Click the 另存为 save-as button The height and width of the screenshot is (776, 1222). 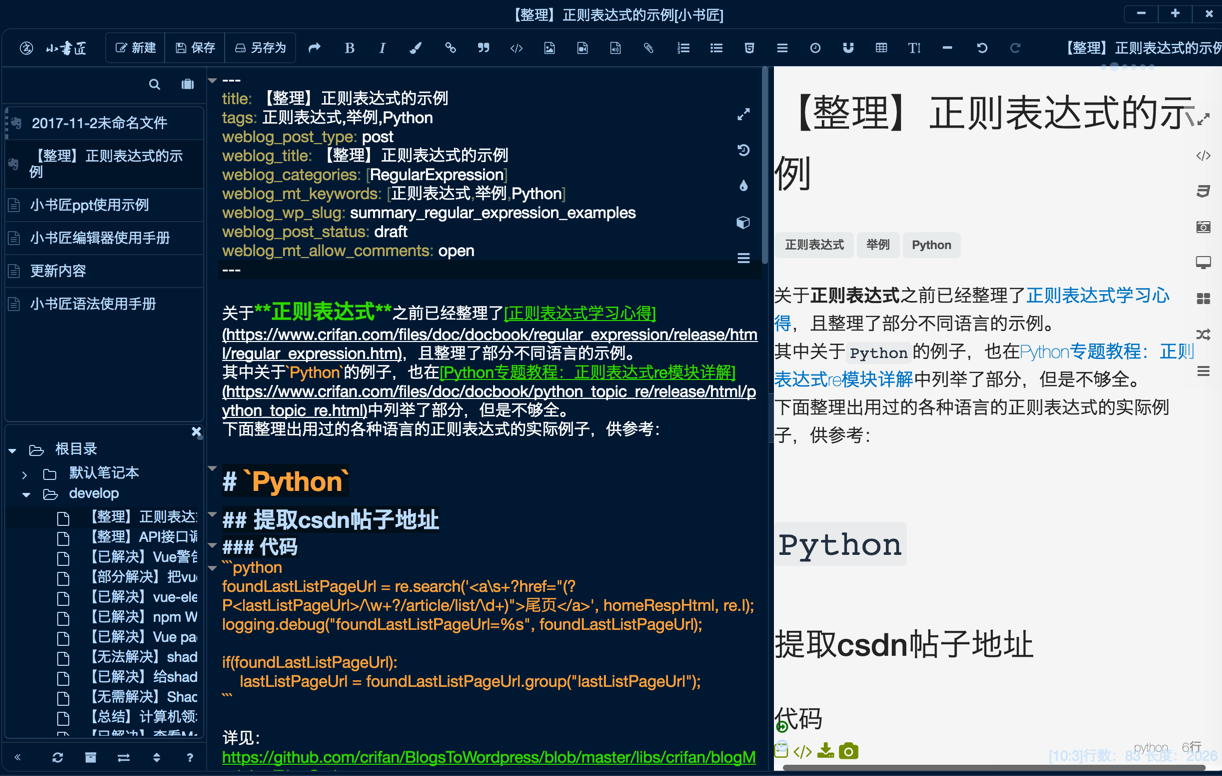pyautogui.click(x=260, y=48)
